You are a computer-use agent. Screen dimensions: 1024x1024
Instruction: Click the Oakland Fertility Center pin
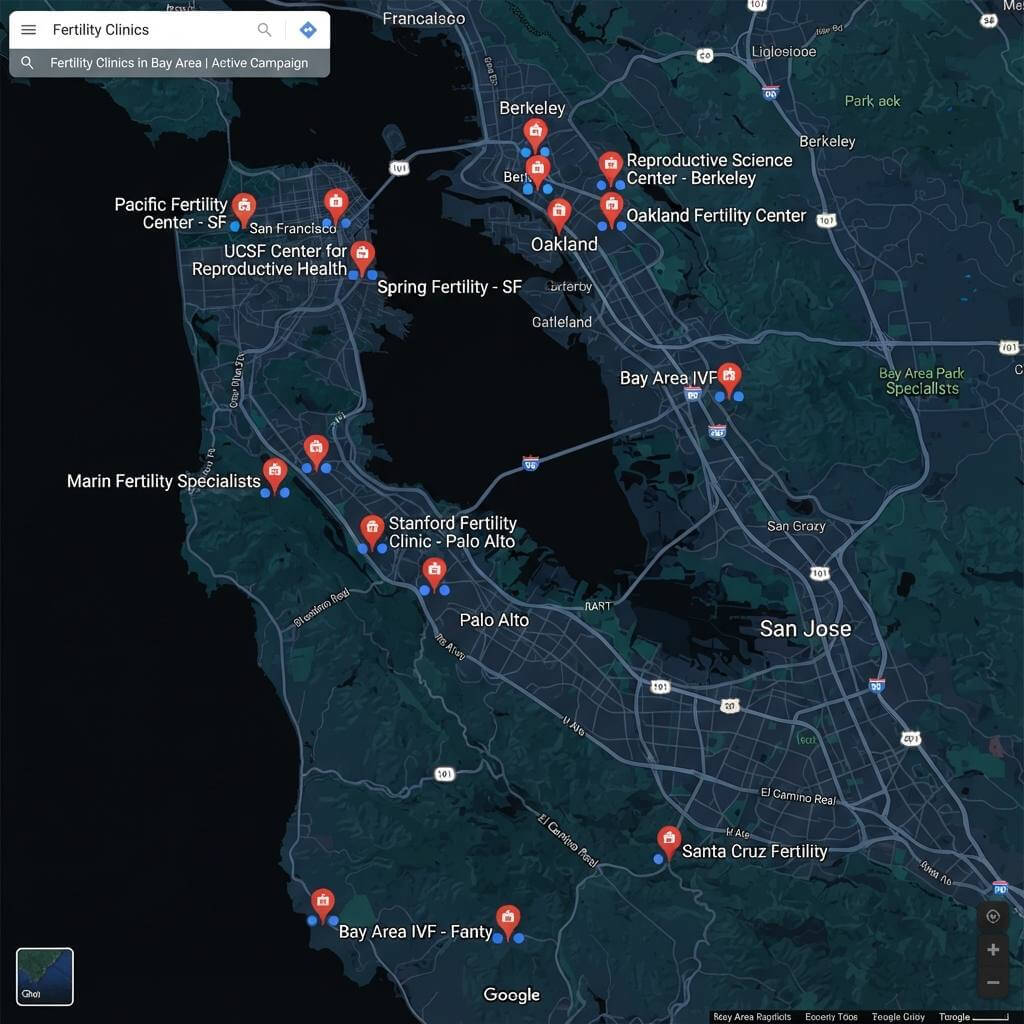tap(611, 209)
